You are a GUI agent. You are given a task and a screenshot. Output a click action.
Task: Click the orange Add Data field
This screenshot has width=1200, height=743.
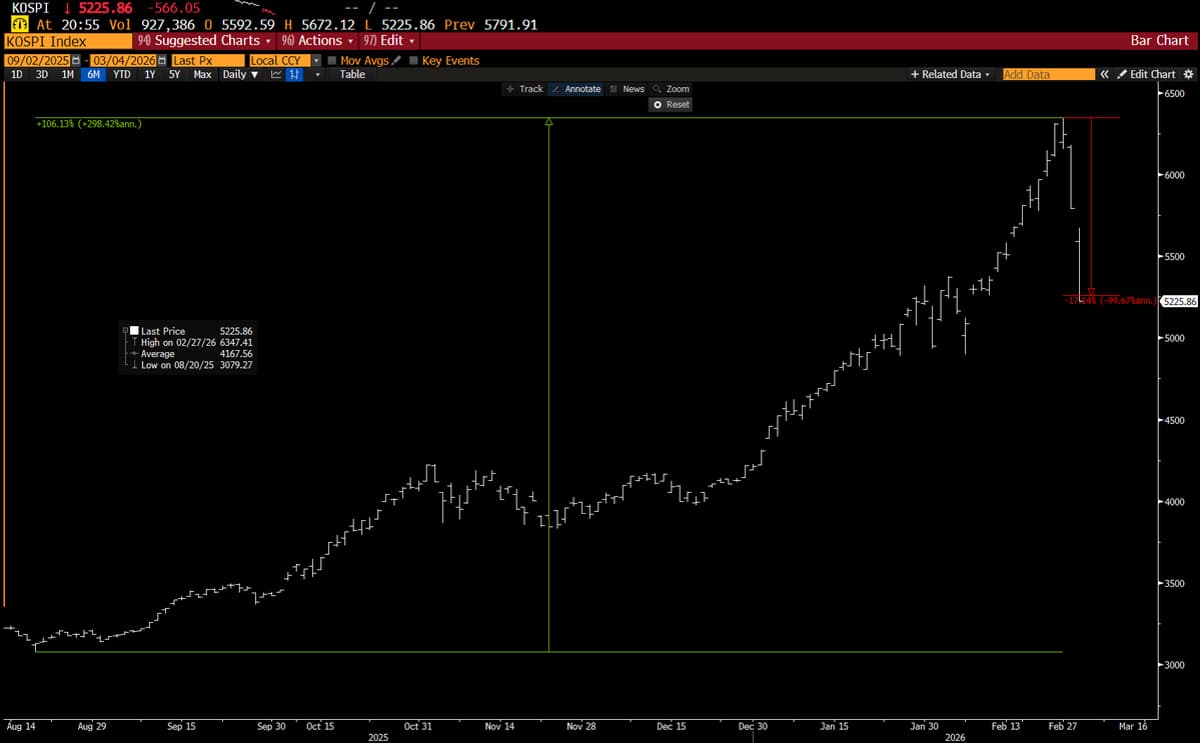coord(1047,74)
